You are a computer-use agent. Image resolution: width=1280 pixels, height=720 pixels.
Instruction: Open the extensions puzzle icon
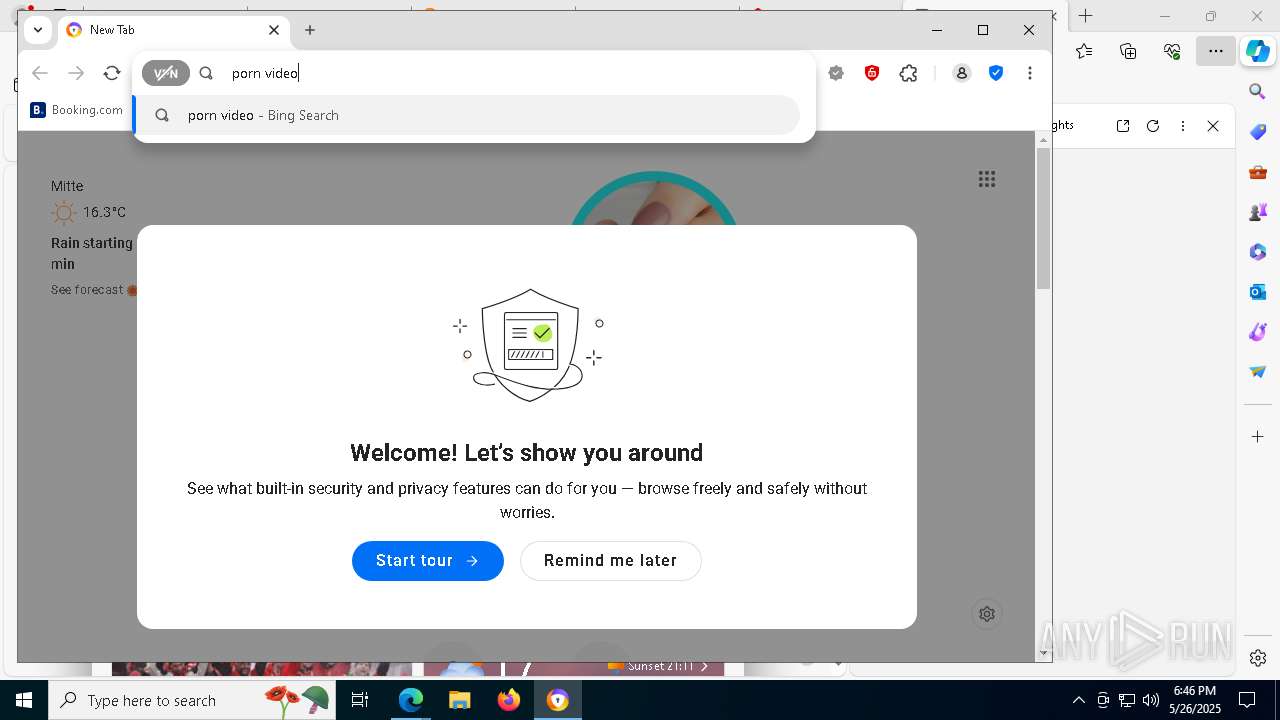908,73
